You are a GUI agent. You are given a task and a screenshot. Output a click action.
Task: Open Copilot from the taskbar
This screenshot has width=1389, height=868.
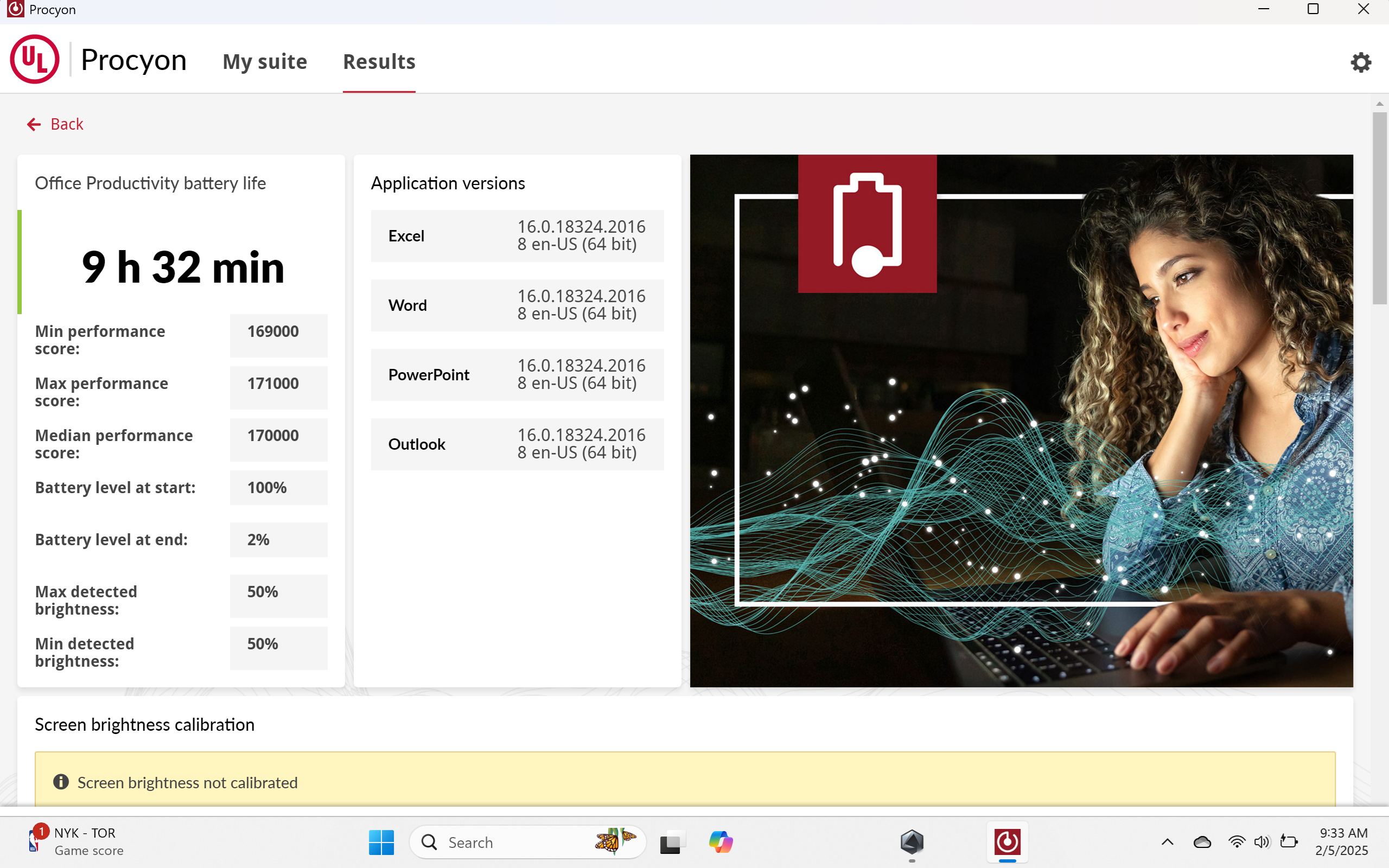(721, 842)
